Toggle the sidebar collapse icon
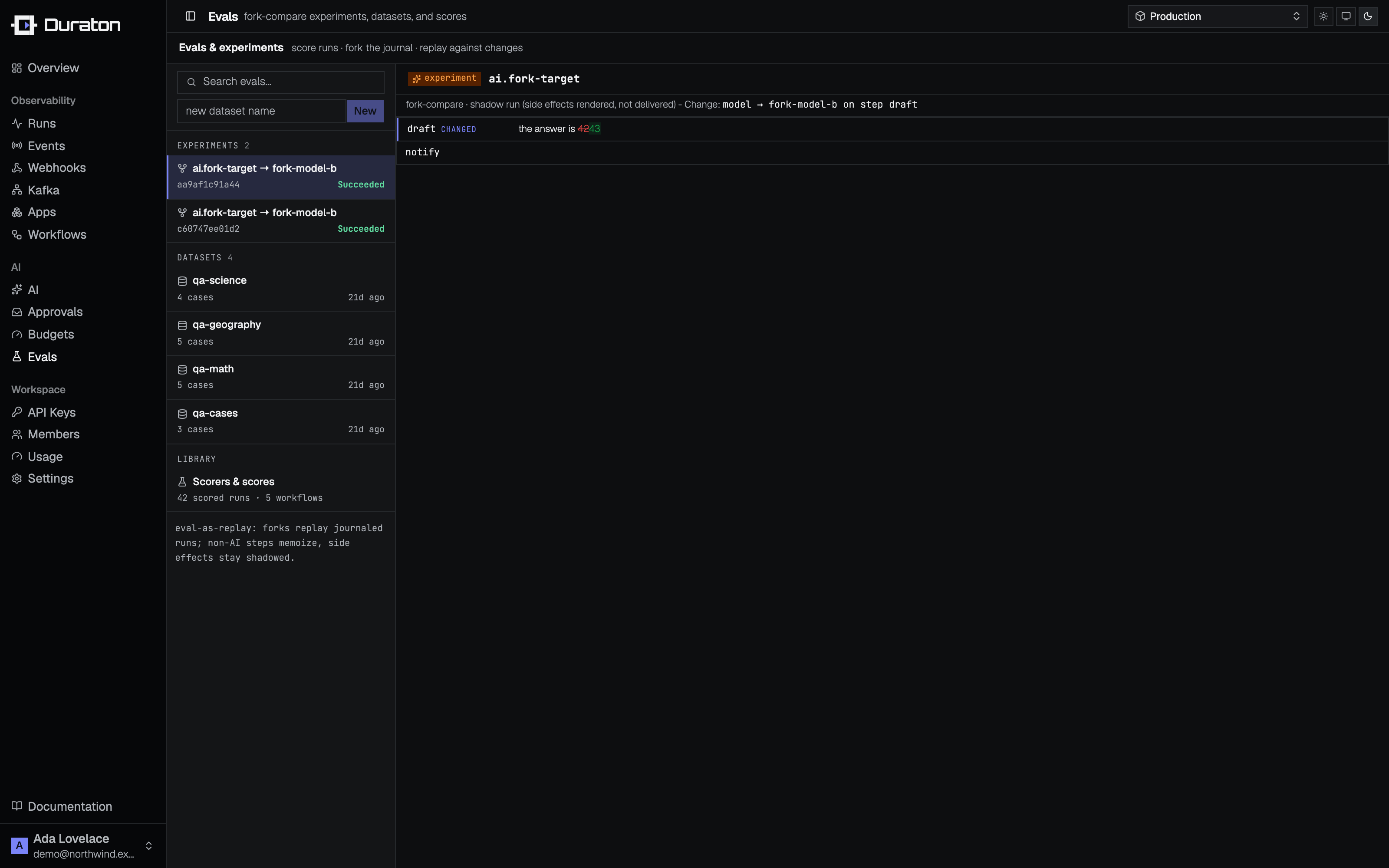The image size is (1389, 868). point(191,16)
